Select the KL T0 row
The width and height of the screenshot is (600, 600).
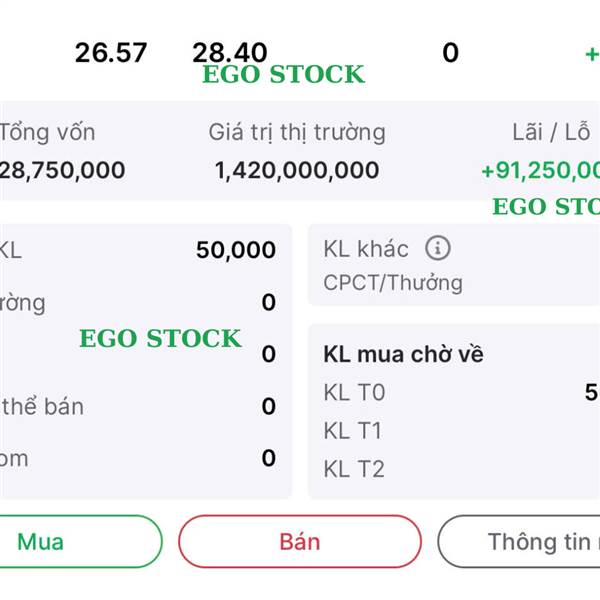[461, 393]
